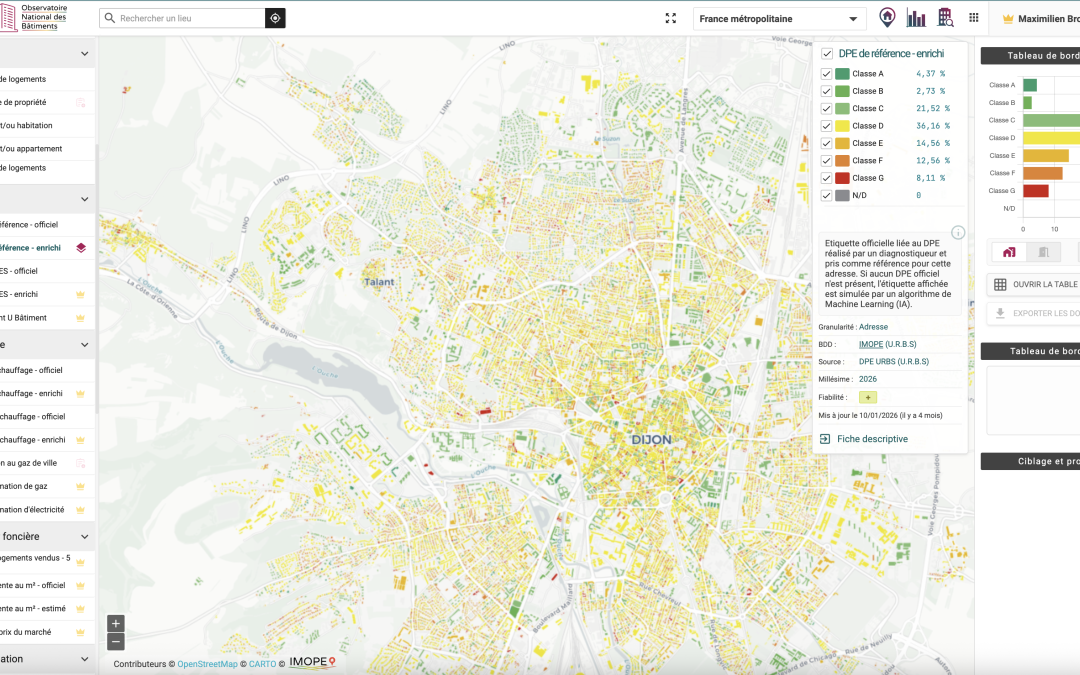The image size is (1080, 675).
Task: Click the Fiabilité plus badge
Action: [x=868, y=397]
